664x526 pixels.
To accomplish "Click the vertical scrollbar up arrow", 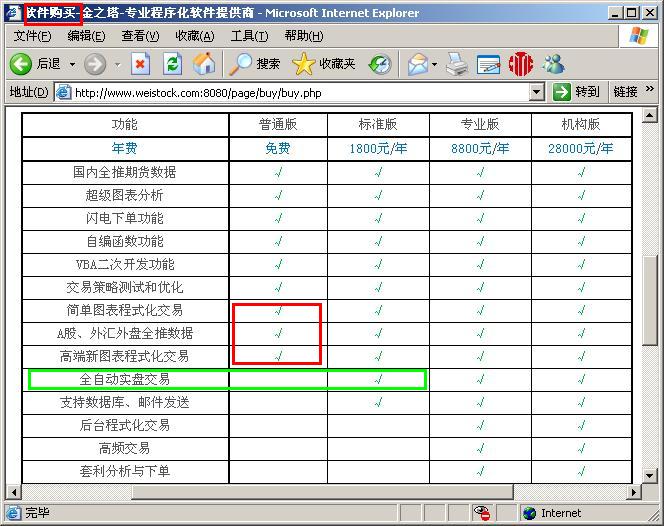I will [x=650, y=115].
